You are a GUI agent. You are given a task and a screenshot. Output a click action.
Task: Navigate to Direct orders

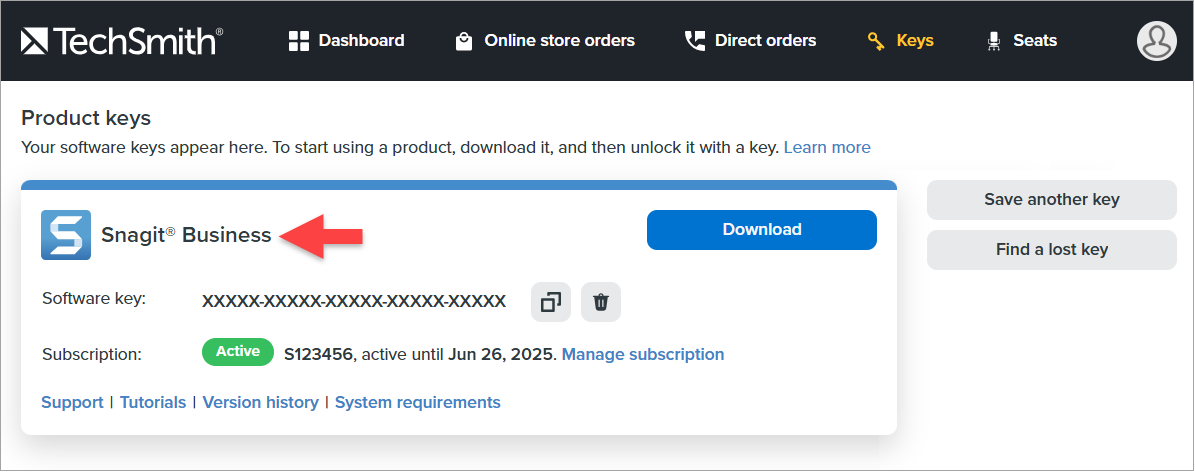pyautogui.click(x=750, y=41)
